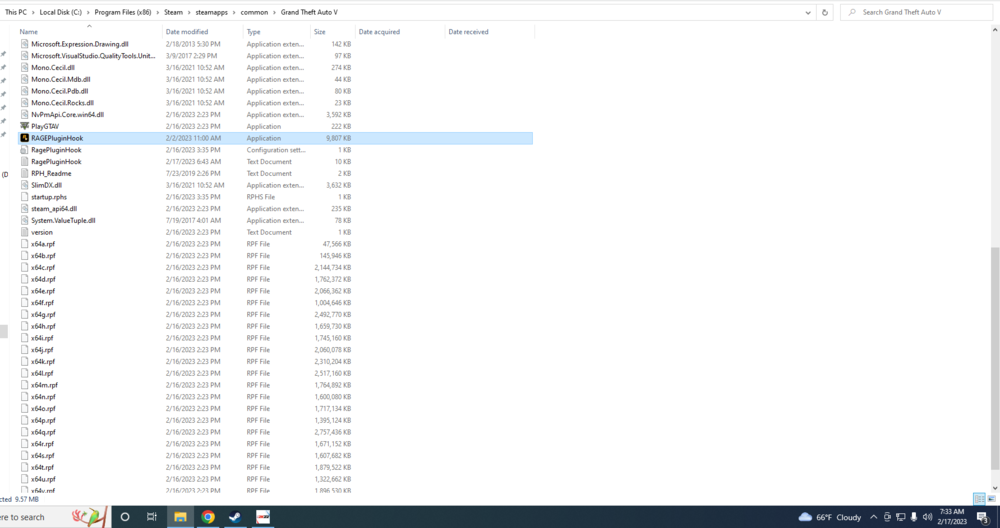This screenshot has height=528, width=1000.
Task: Select the RAGEPluginHook application icon
Action: click(x=25, y=138)
